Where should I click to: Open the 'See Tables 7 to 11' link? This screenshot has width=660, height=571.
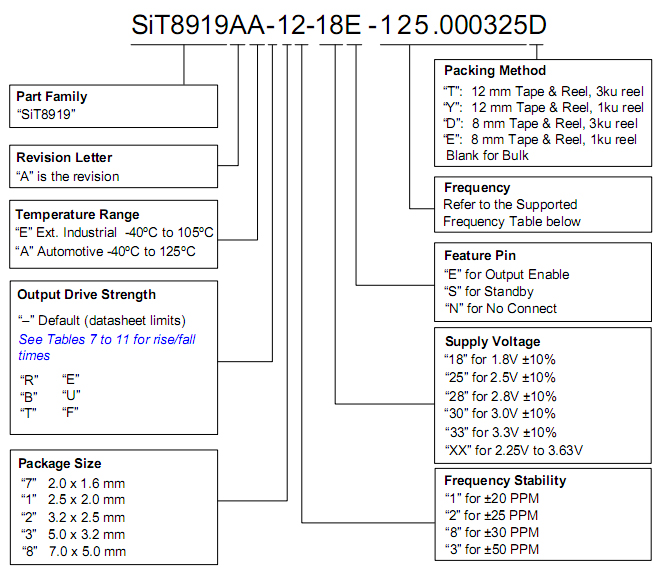click(107, 347)
